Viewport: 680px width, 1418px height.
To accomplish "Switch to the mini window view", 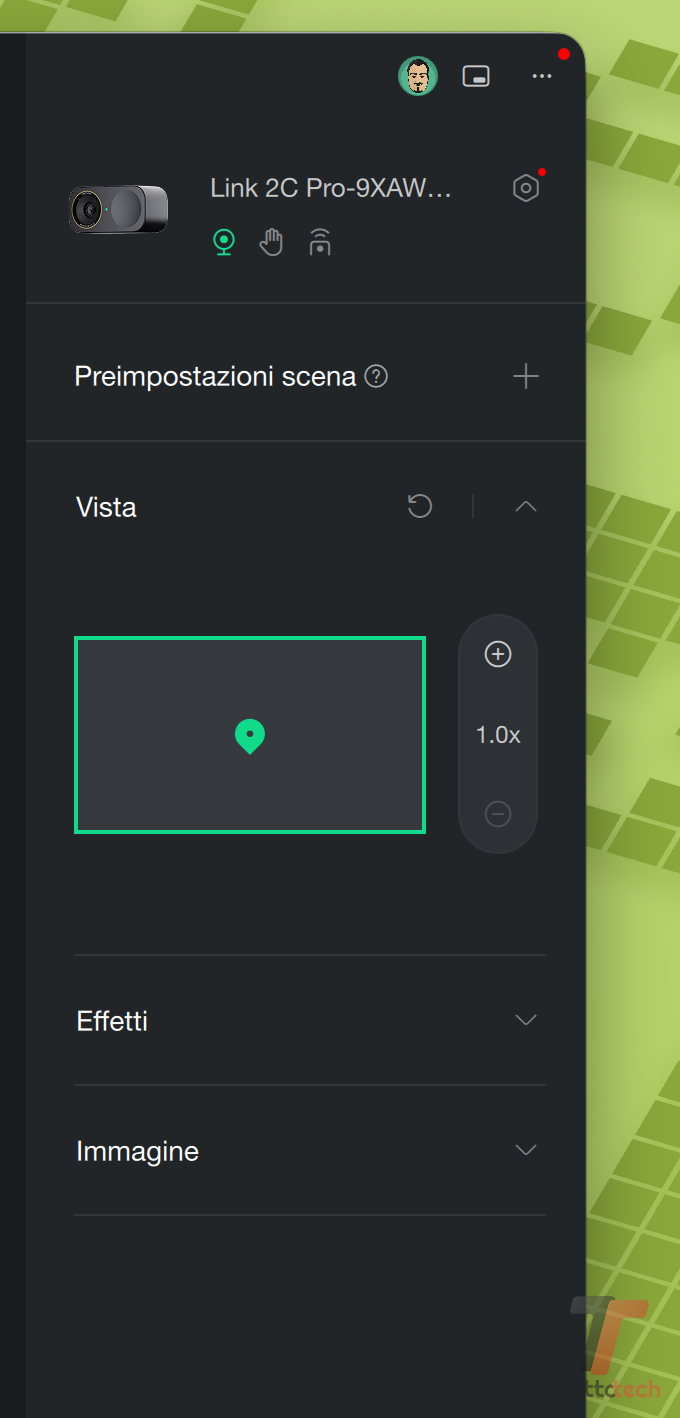I will tap(476, 76).
